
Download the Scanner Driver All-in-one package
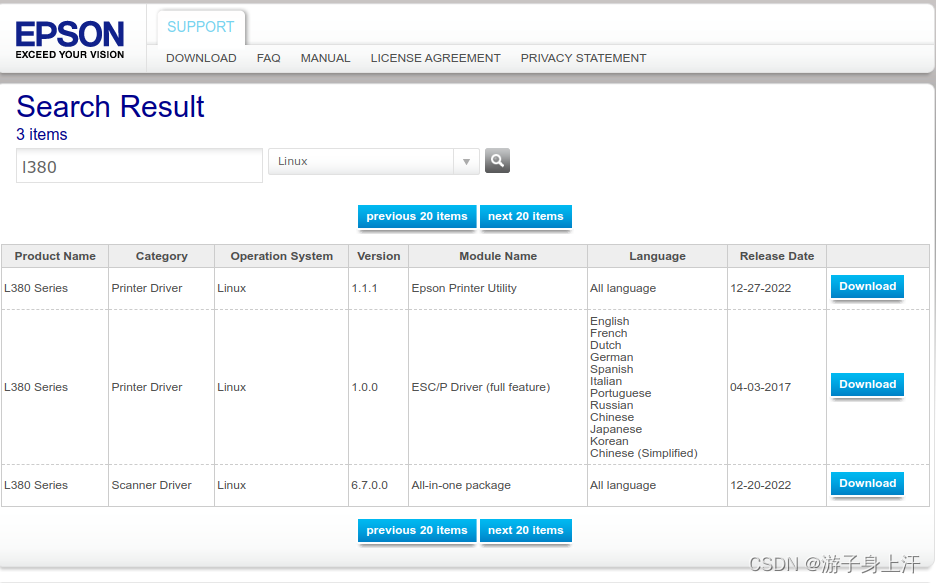867,483
